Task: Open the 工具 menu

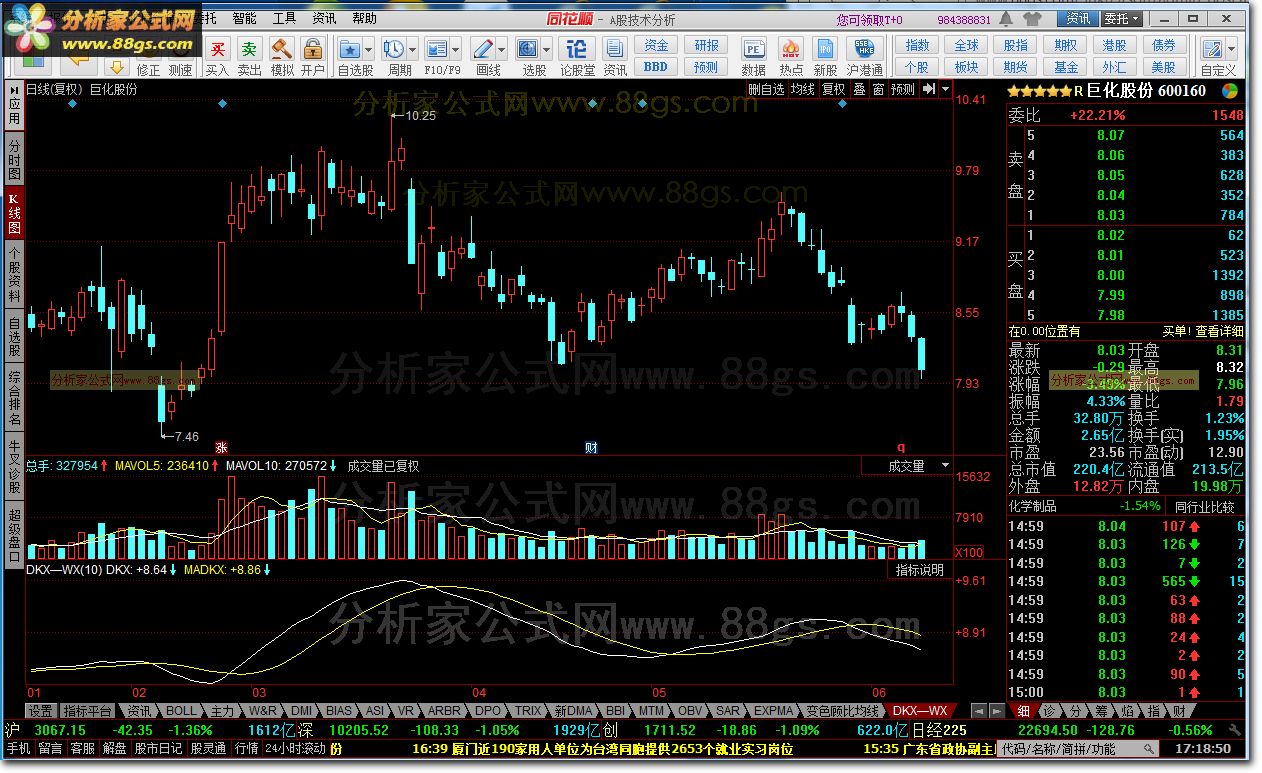Action: (284, 18)
